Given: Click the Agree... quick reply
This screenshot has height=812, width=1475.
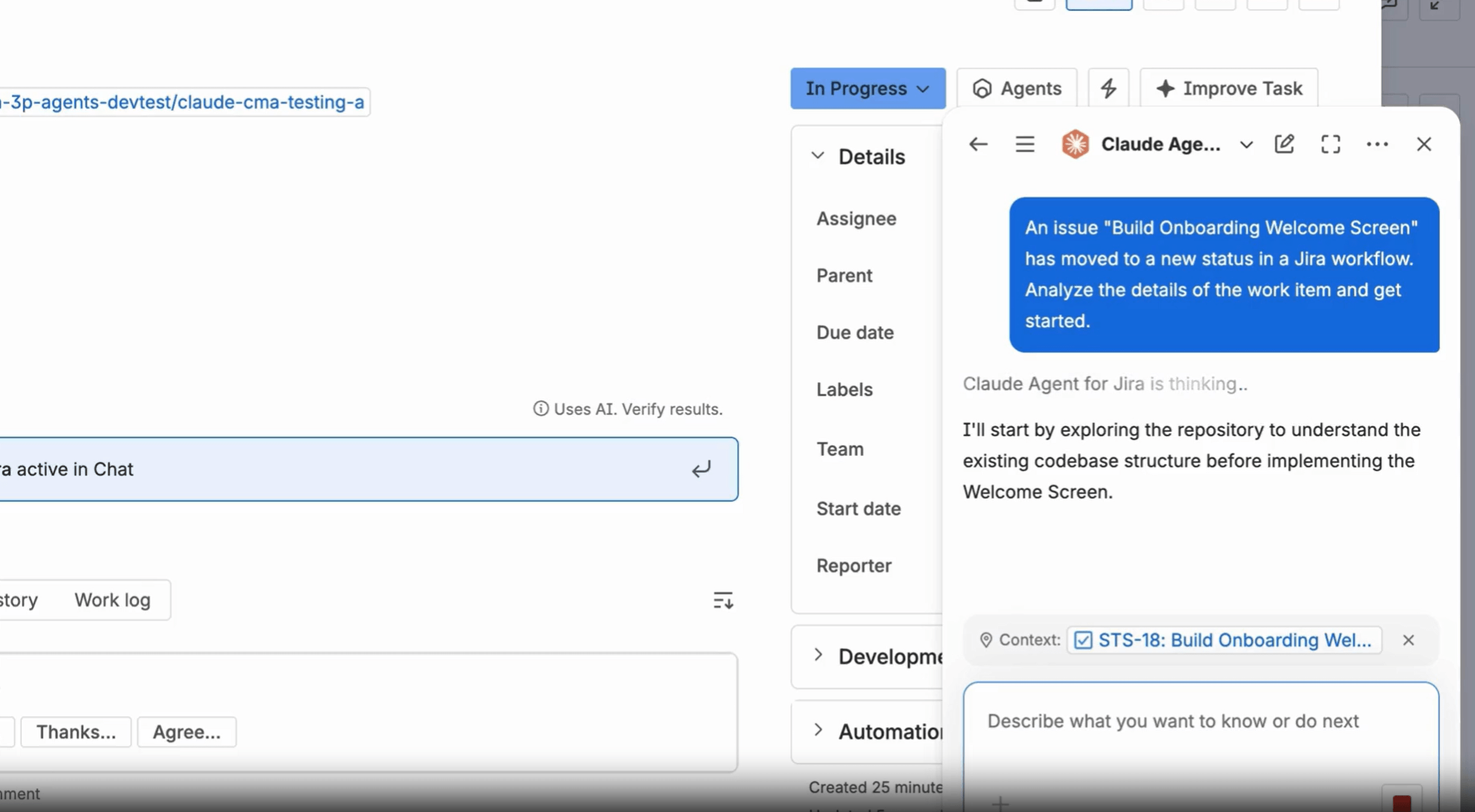Looking at the screenshot, I should pos(186,732).
